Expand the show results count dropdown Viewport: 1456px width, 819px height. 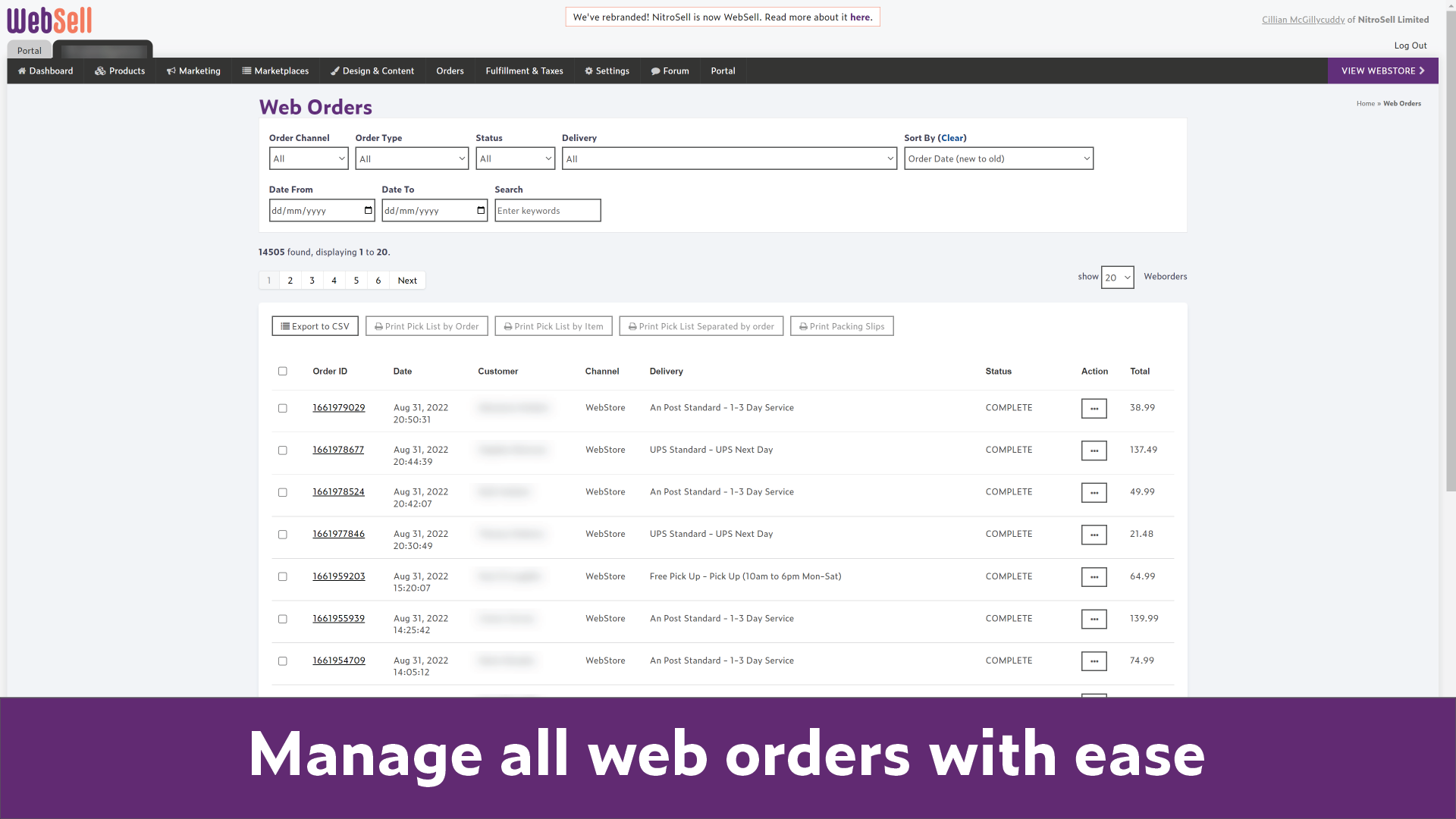1117,277
